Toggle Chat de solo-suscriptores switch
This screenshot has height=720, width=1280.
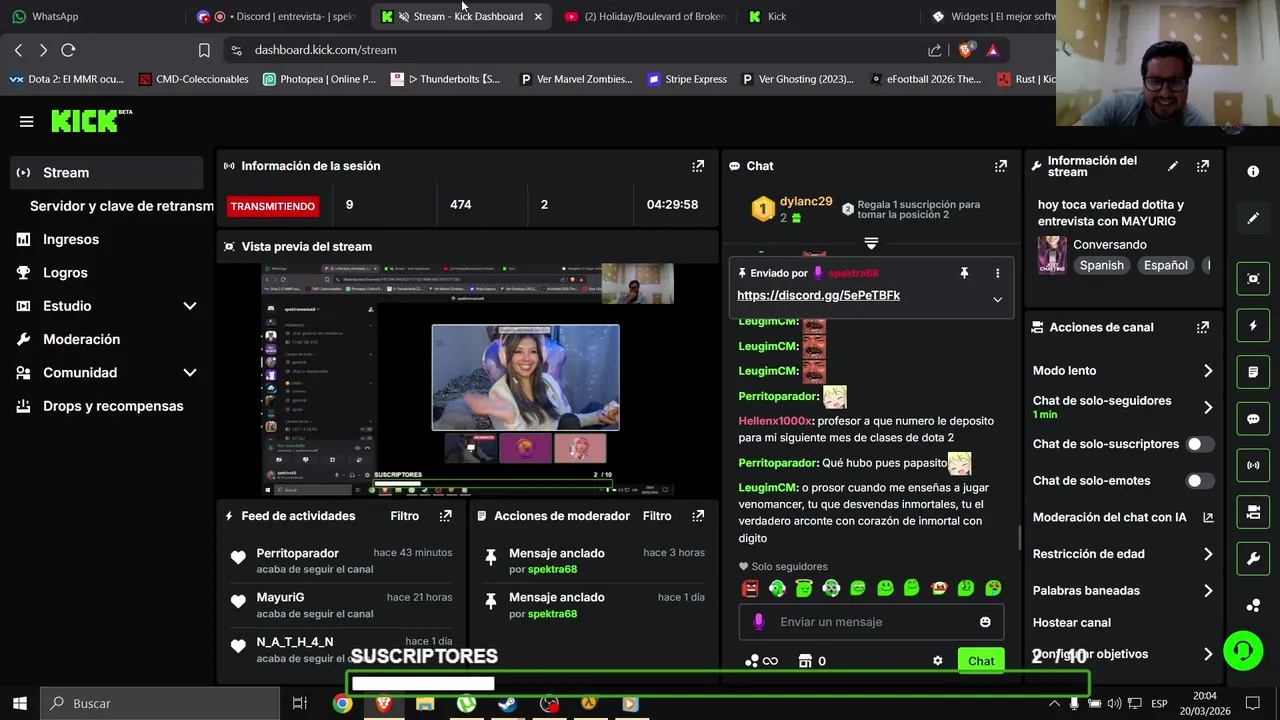1200,444
